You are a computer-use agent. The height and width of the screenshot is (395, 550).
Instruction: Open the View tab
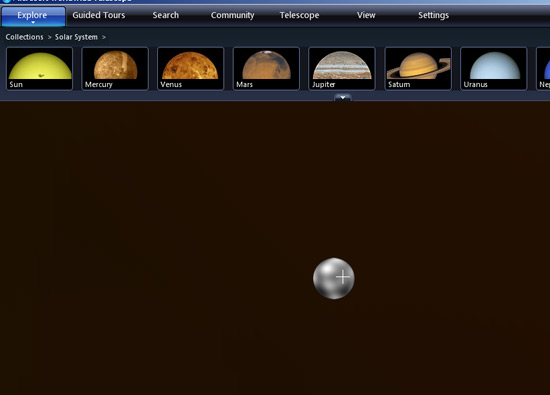[366, 15]
